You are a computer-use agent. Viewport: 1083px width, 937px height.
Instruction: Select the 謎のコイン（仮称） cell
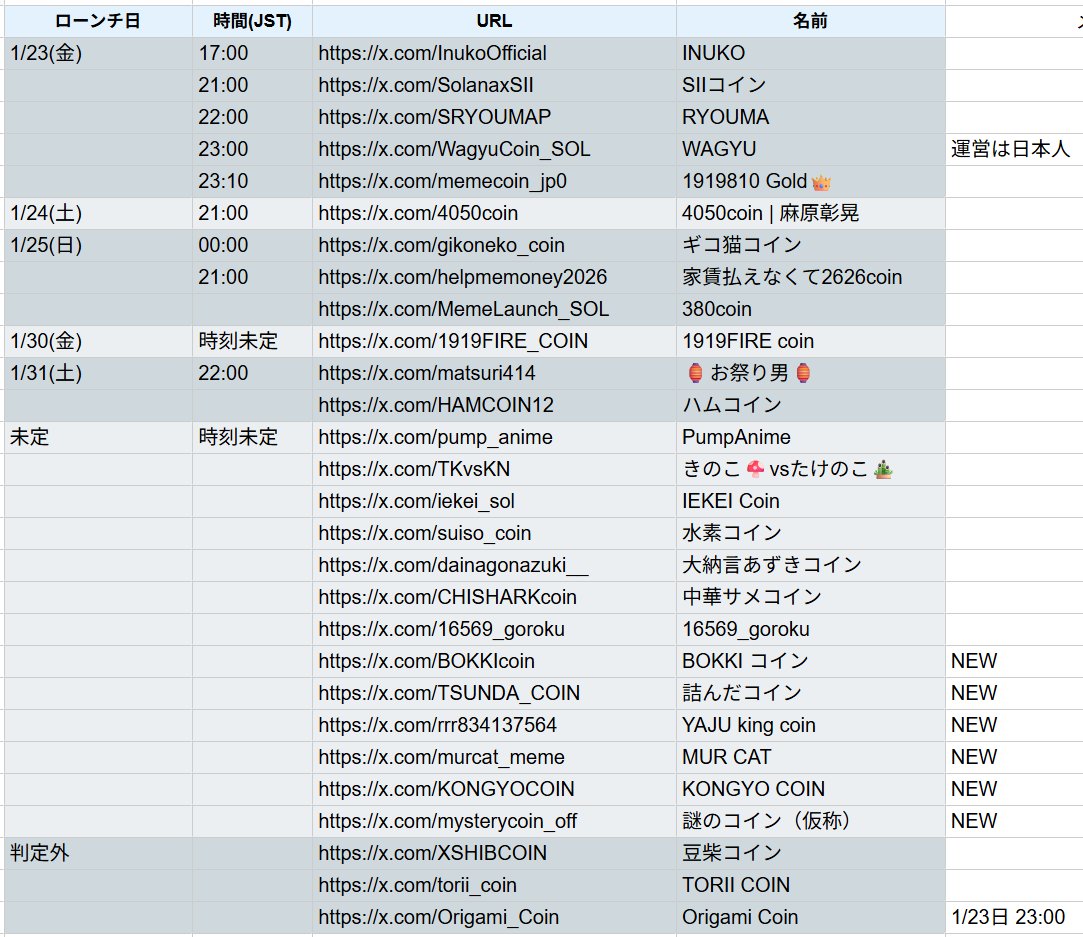tap(811, 821)
